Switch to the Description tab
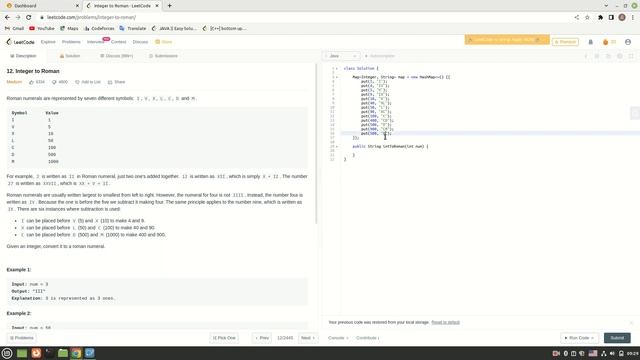Image resolution: width=640 pixels, height=360 pixels. [x=23, y=56]
